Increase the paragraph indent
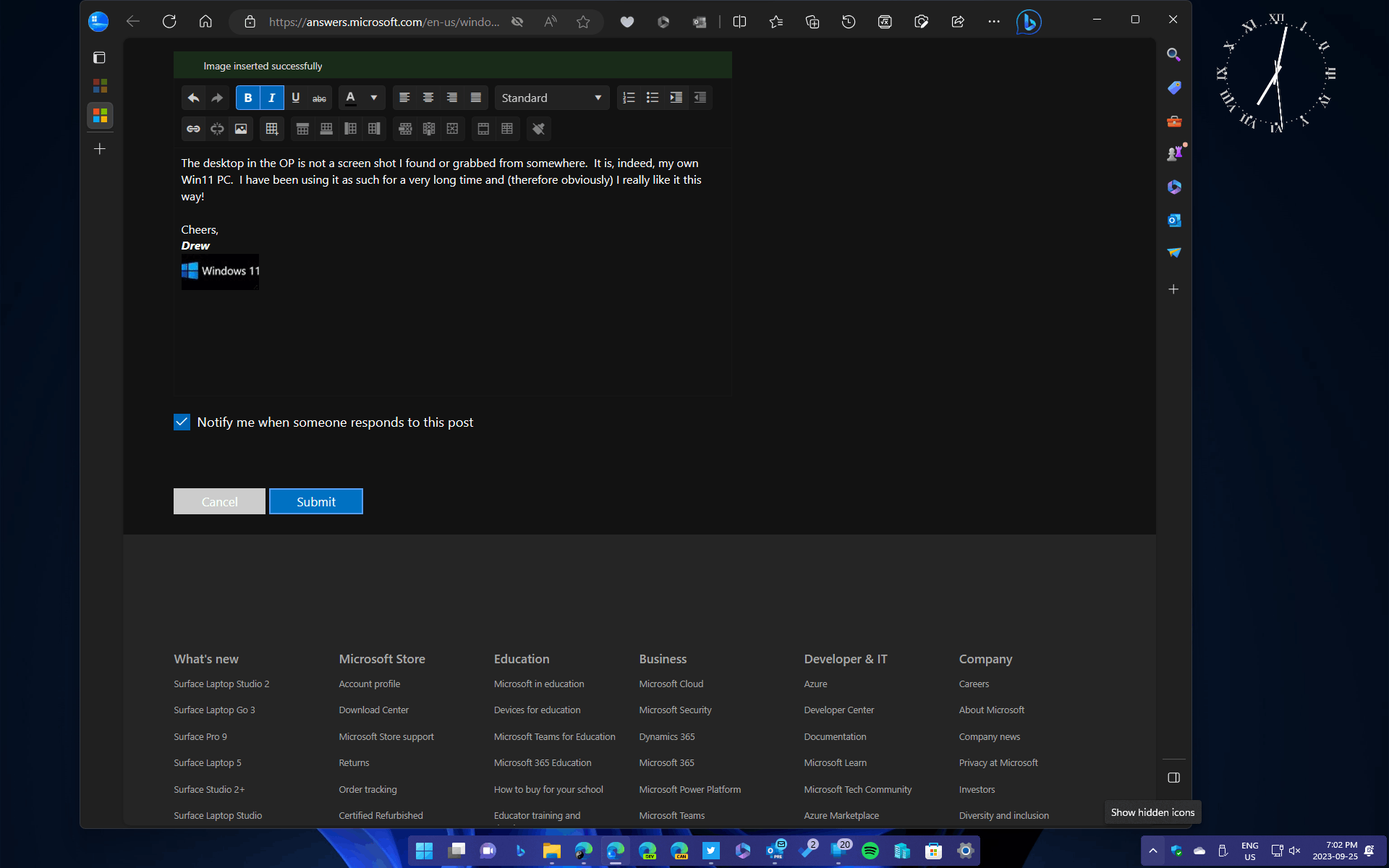The width and height of the screenshot is (1389, 868). click(676, 98)
